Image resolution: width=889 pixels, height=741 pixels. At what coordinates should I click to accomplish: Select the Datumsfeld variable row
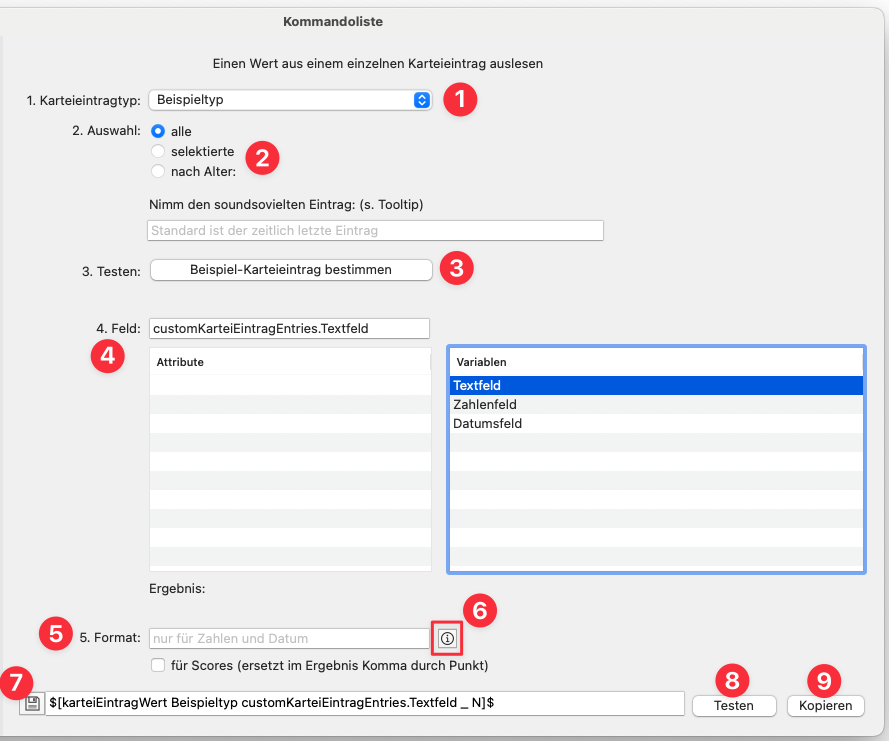coord(656,424)
